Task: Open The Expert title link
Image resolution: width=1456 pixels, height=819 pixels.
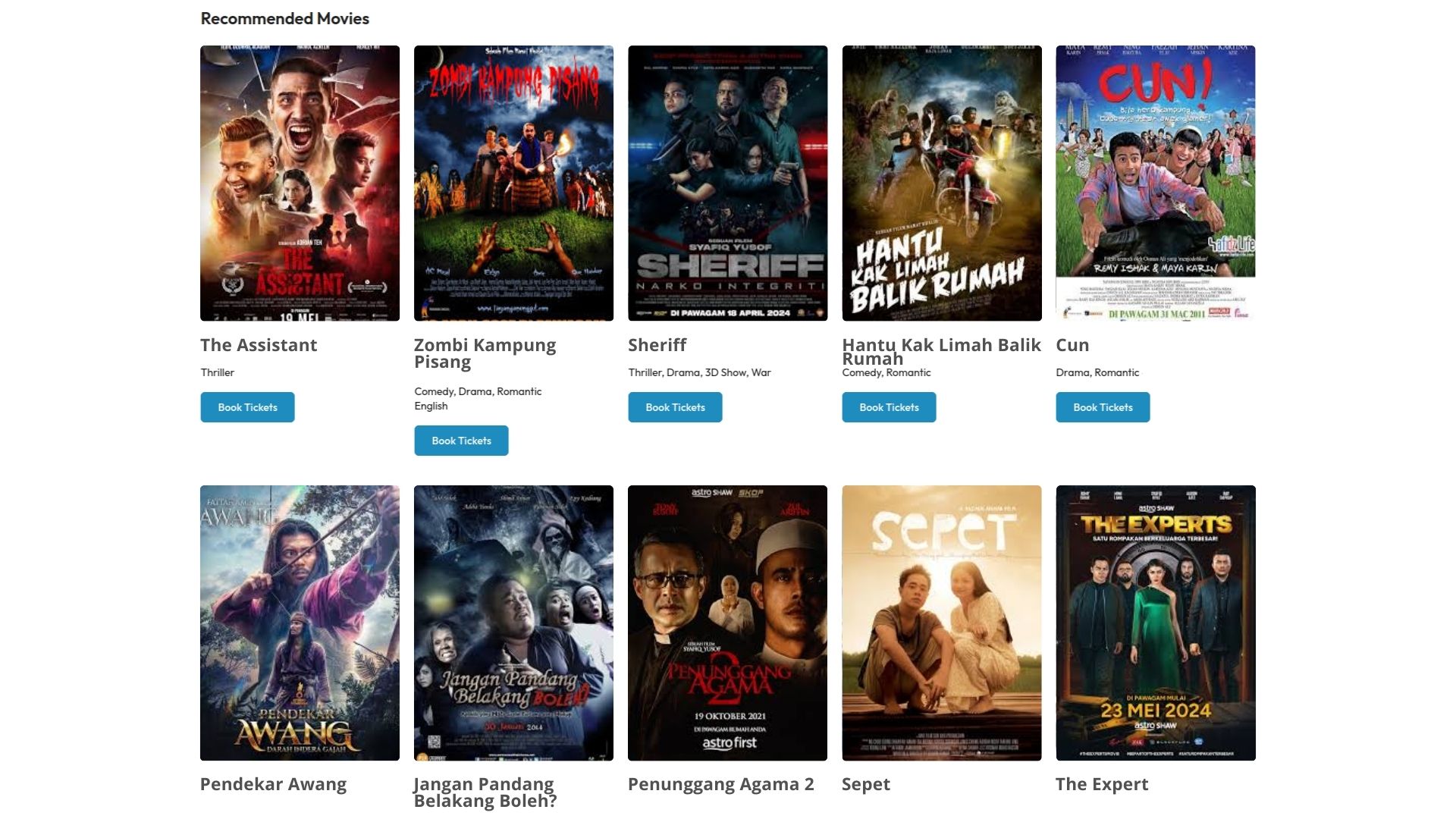Action: click(x=1102, y=784)
